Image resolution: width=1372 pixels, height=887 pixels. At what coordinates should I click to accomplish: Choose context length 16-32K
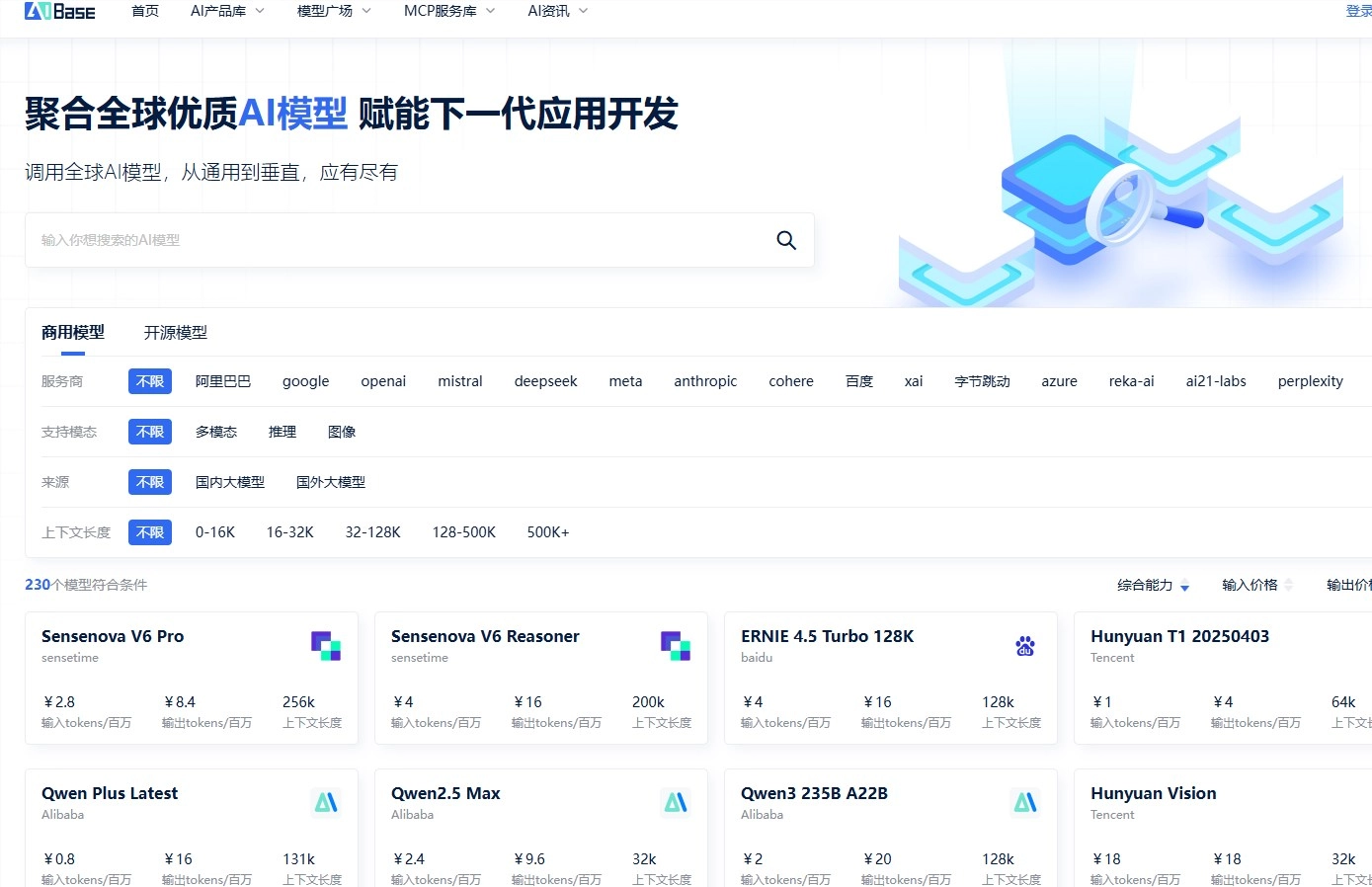(289, 532)
